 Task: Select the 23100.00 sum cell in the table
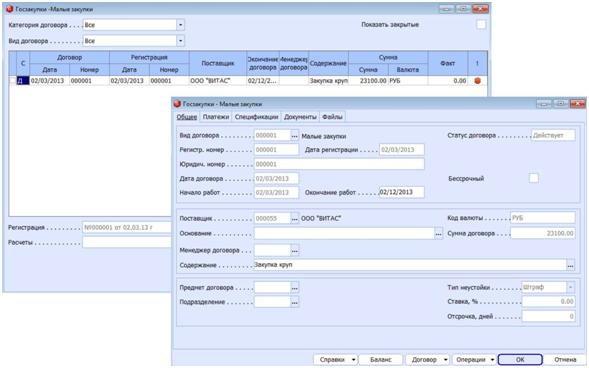click(x=368, y=81)
